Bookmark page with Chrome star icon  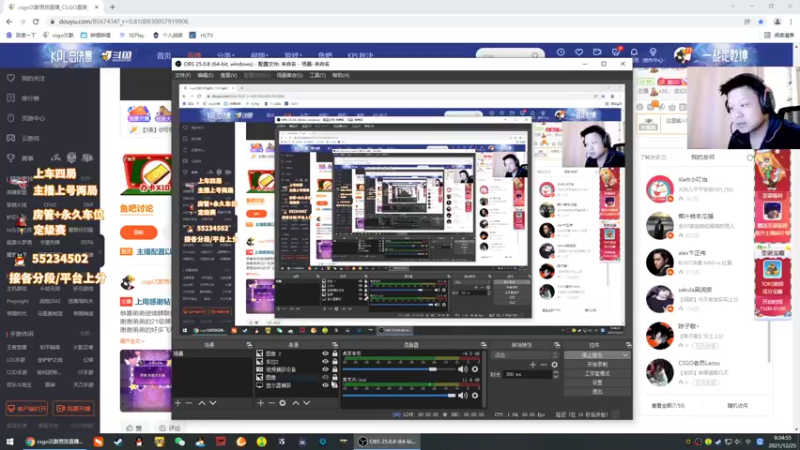coord(761,21)
